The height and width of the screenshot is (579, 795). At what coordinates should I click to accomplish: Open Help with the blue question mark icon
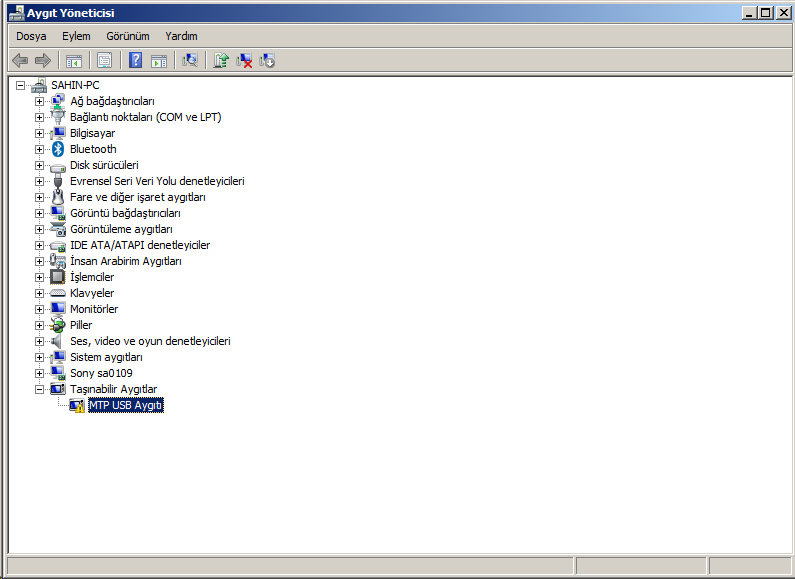pyautogui.click(x=135, y=61)
